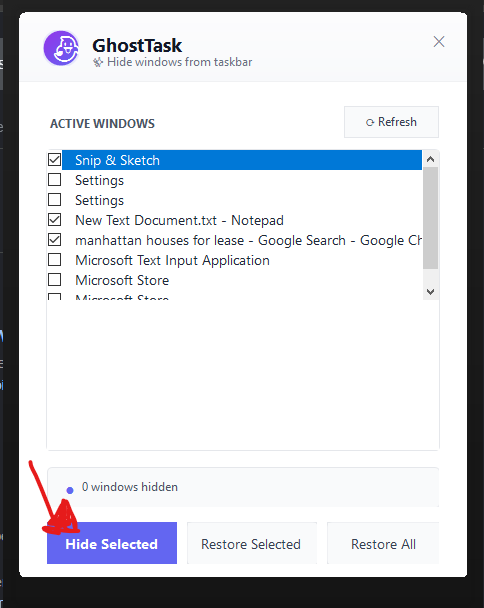Click the Restore All button
484x608 pixels.
click(x=383, y=543)
